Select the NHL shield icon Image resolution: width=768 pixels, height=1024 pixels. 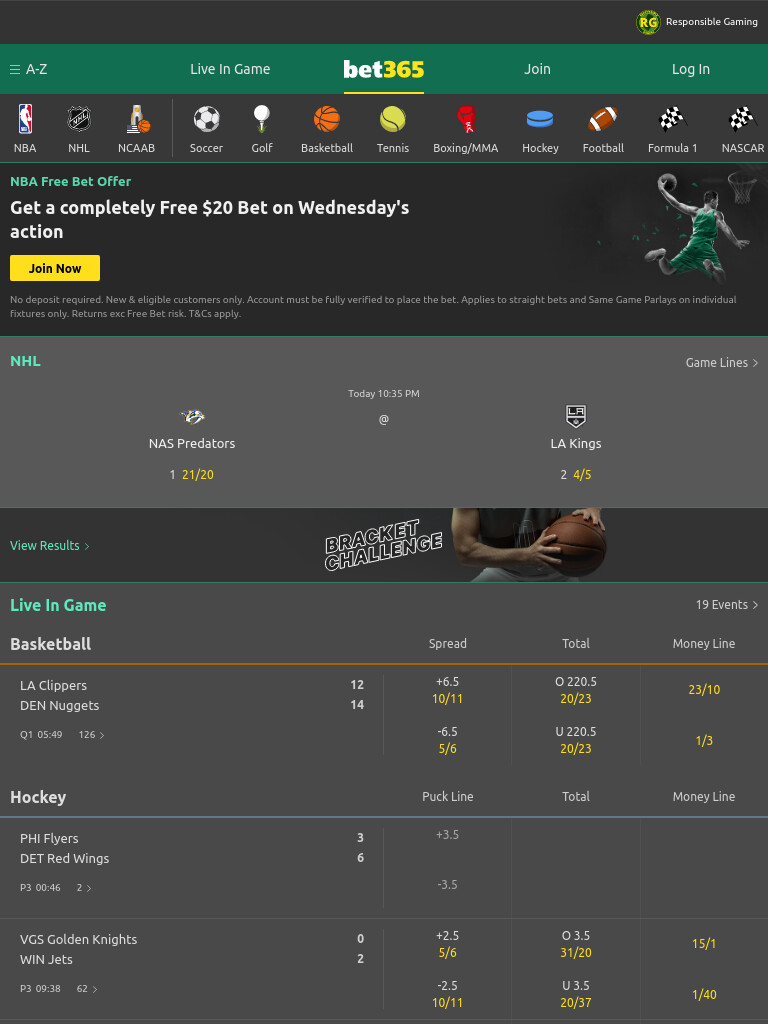pos(79,119)
